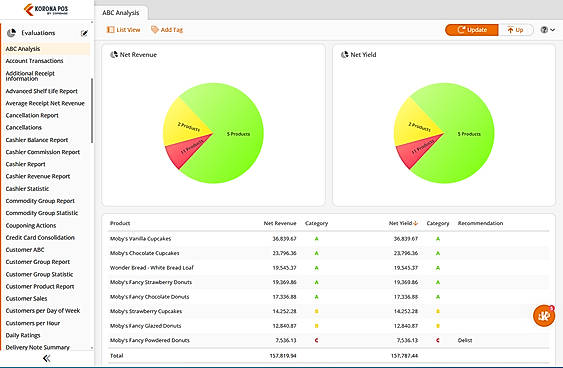Open Advanced Shelf Life Report
This screenshot has height=368, width=563.
click(42, 91)
